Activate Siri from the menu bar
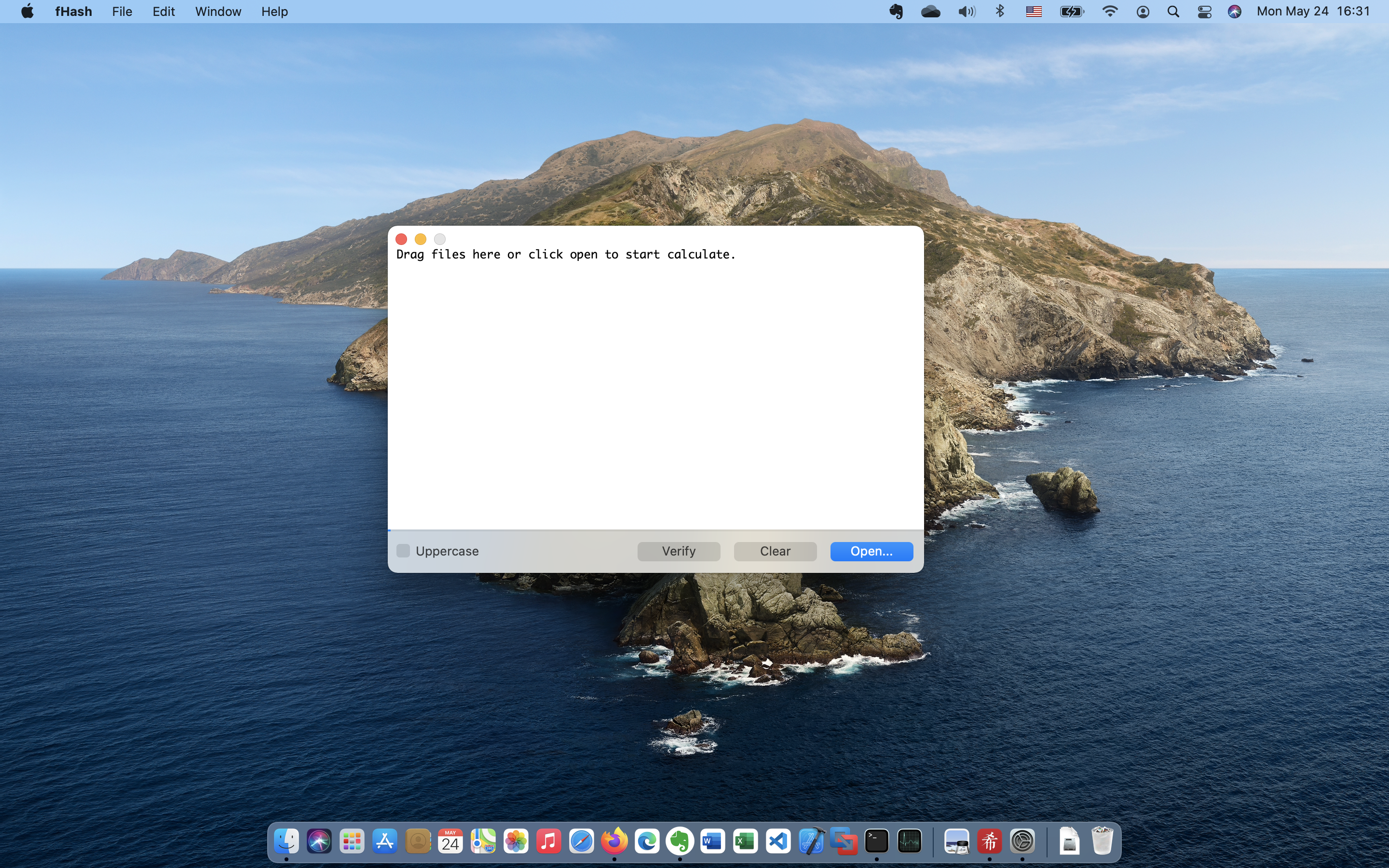The image size is (1389, 868). click(1235, 11)
